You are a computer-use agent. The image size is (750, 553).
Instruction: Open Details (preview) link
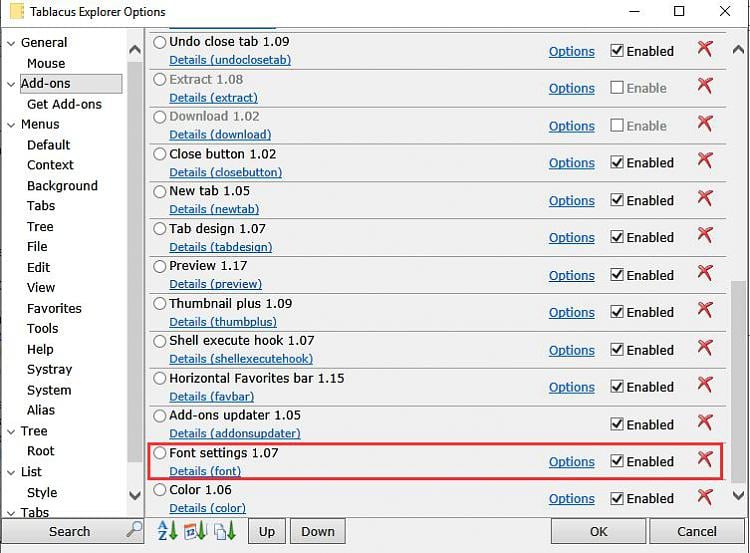click(x=215, y=284)
